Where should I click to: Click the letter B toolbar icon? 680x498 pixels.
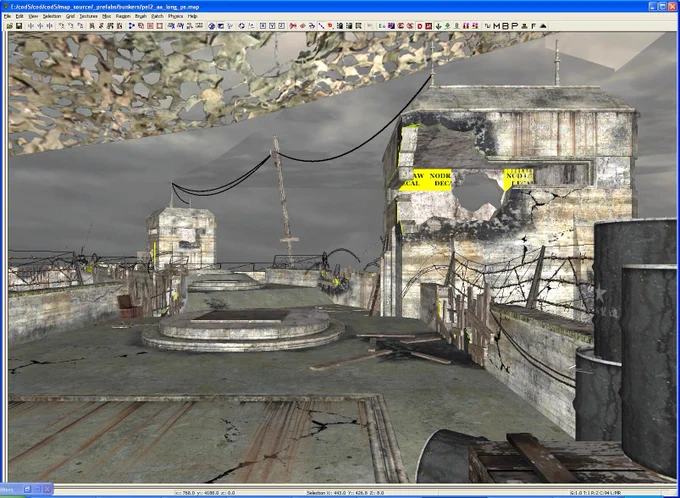(506, 26)
